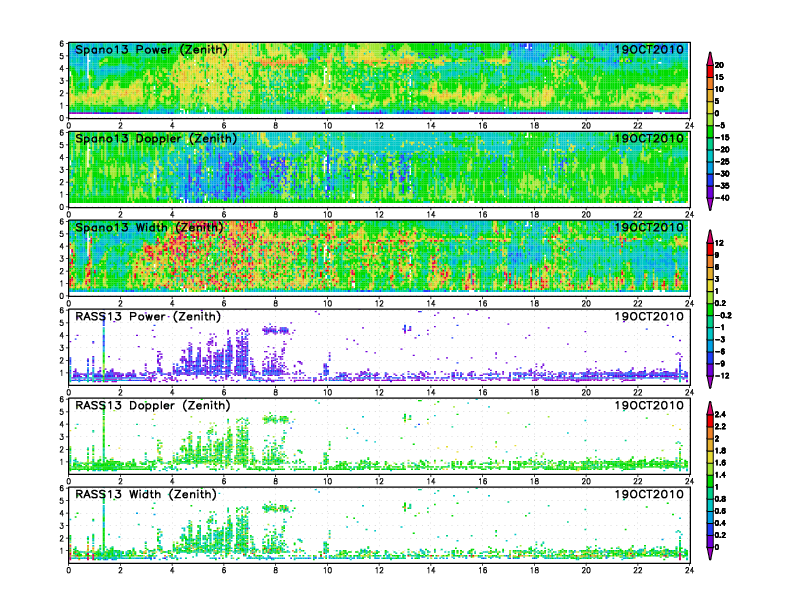Click the '2.4' label on the bottom colorbar
Image resolution: width=792 pixels, height=612 pixels.
point(720,414)
